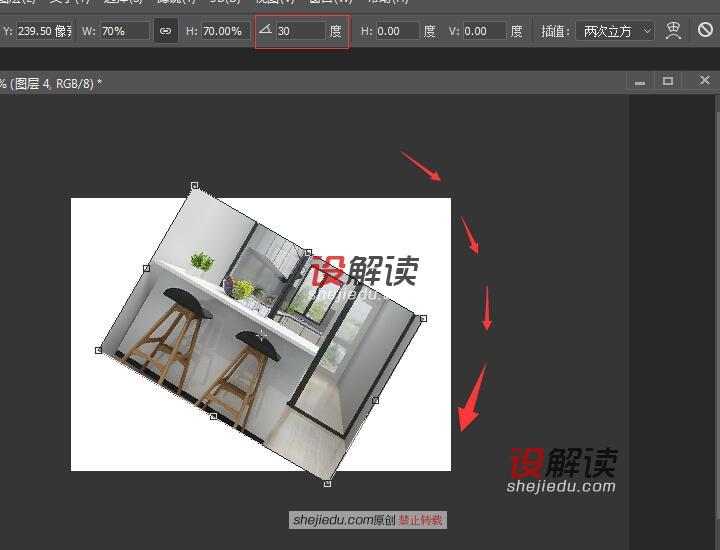Click the rotation field showing 30
Image resolution: width=720 pixels, height=550 pixels.
[301, 31]
